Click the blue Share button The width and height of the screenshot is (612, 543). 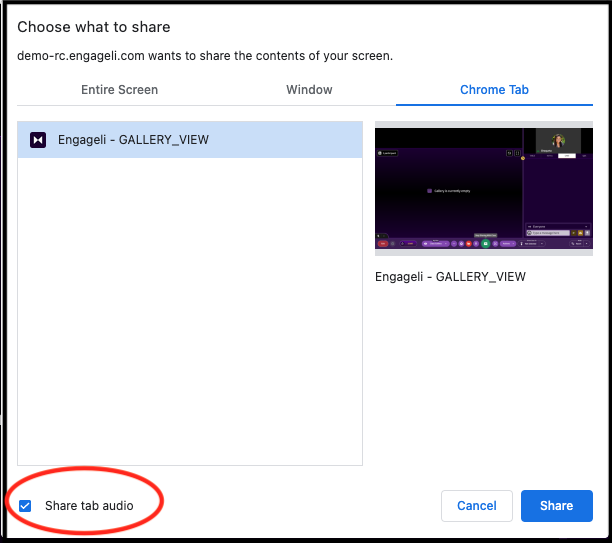pos(557,506)
